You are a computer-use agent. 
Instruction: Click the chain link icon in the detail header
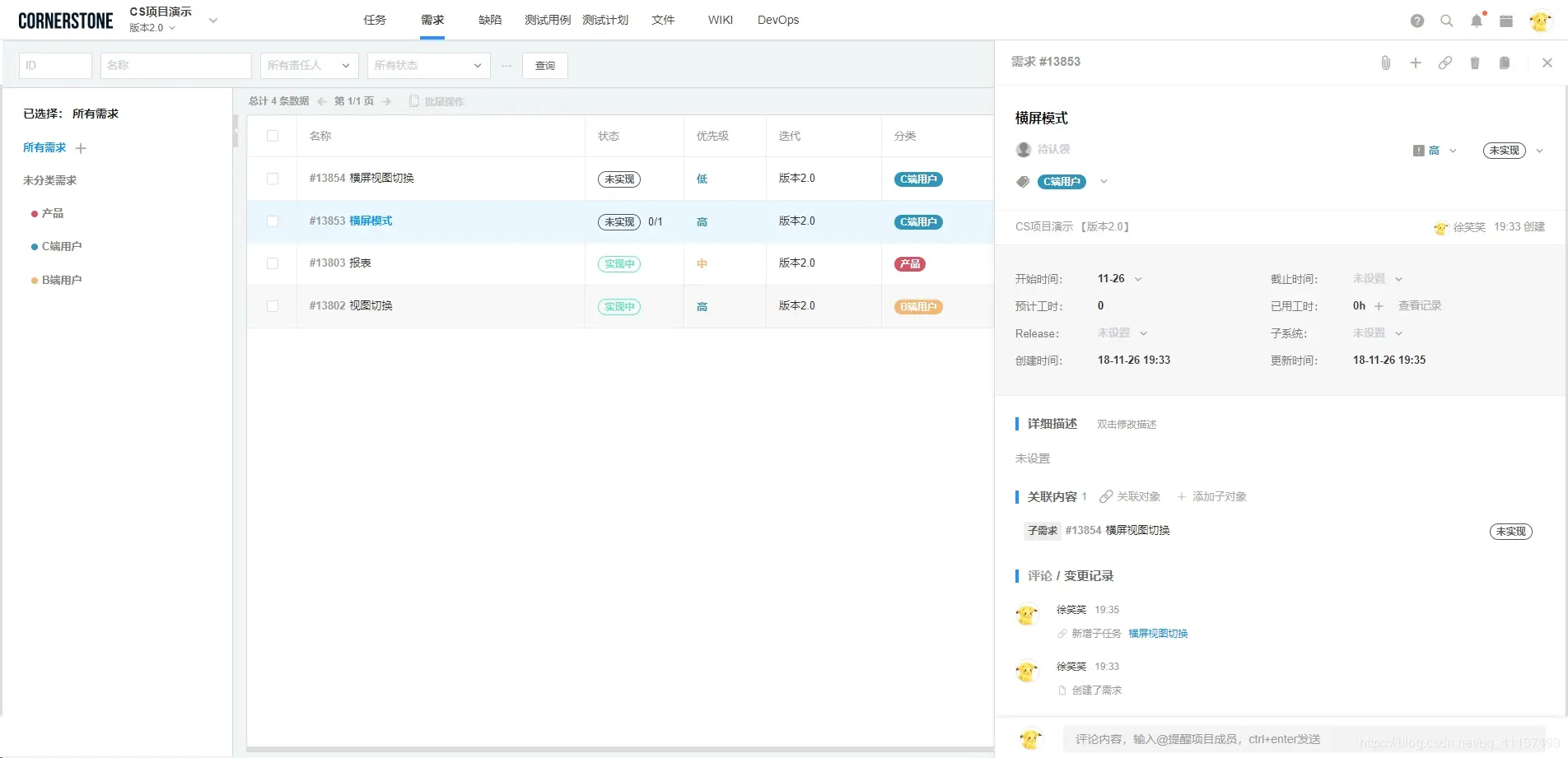(x=1445, y=63)
